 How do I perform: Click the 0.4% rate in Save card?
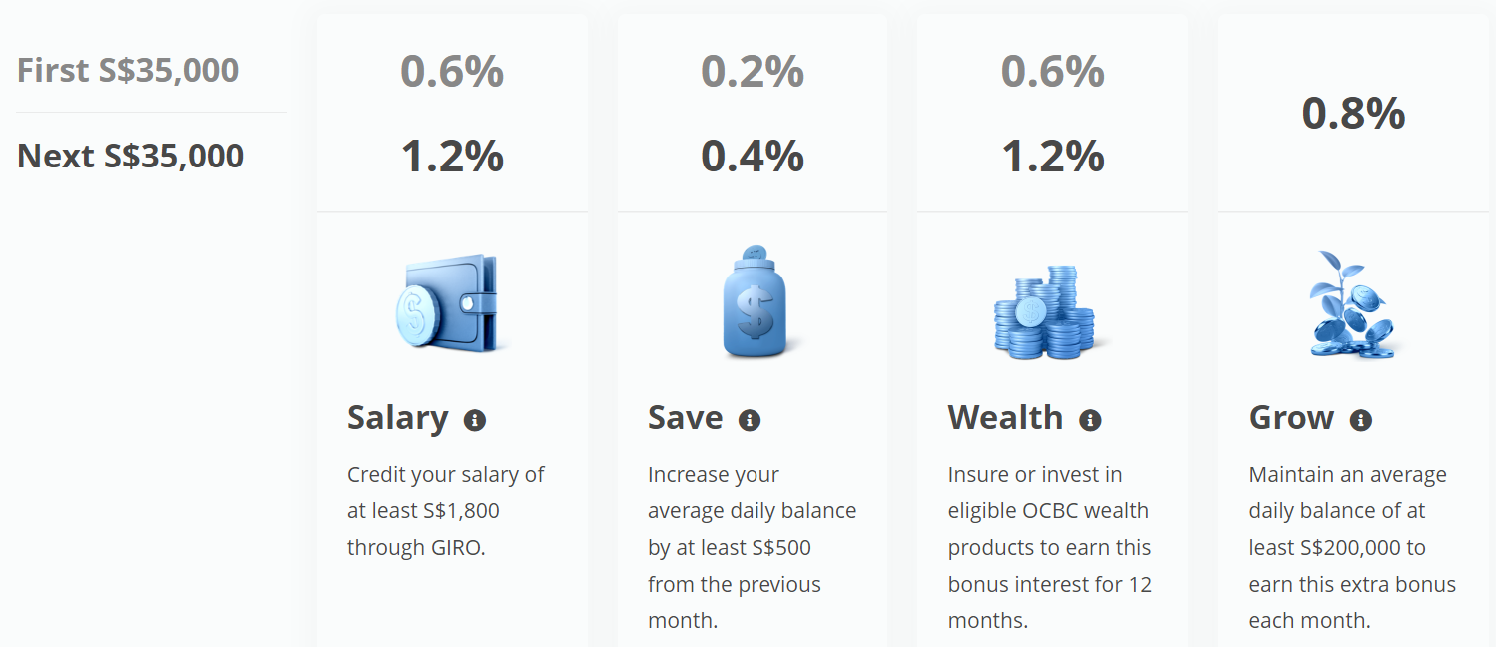point(752,156)
